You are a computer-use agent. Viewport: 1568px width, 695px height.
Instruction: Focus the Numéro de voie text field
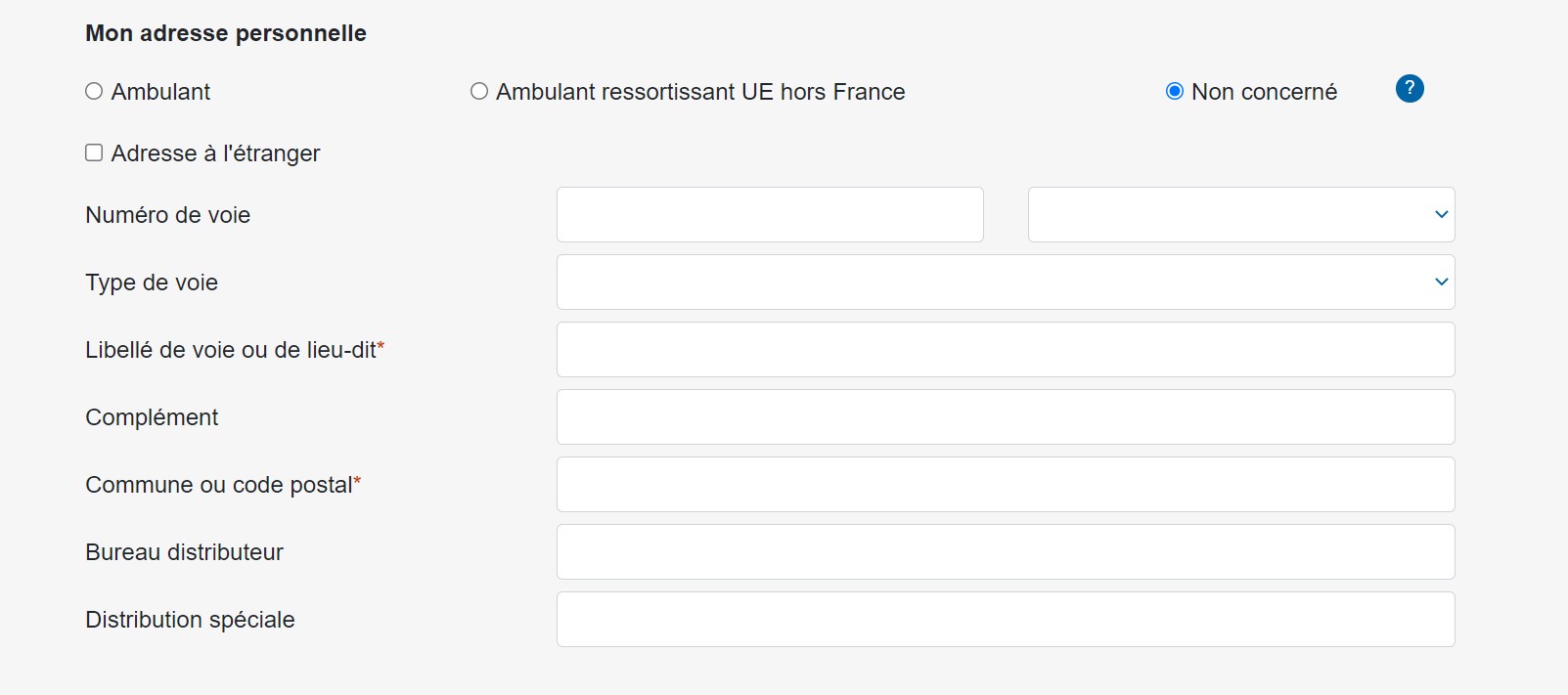pos(770,214)
